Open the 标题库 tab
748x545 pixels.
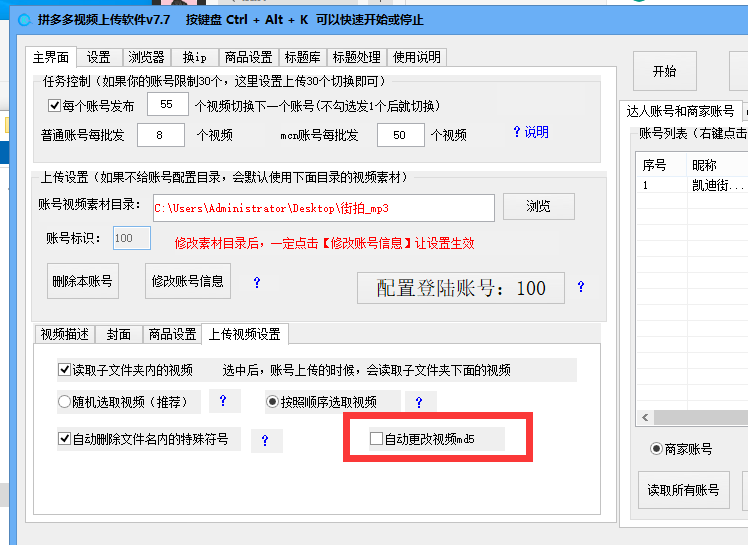302,57
